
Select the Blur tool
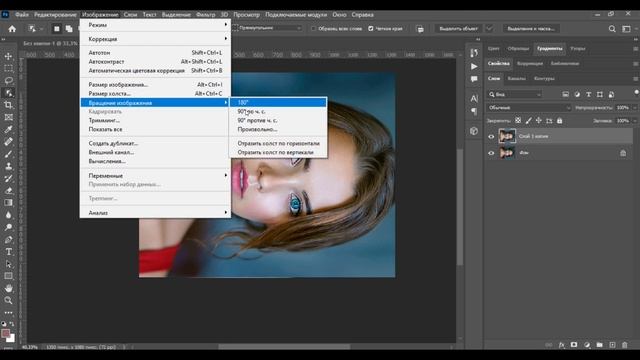[x=8, y=215]
